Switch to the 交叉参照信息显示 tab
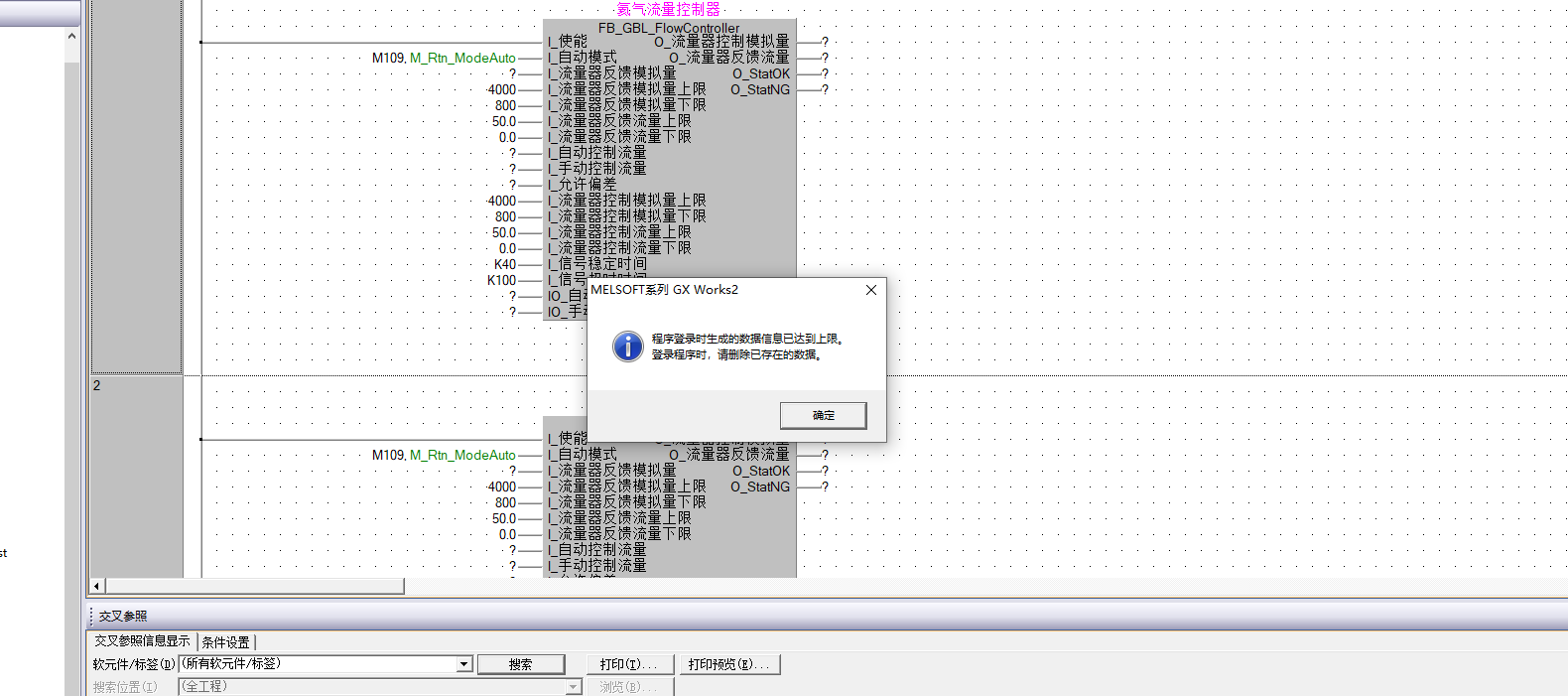 coord(142,641)
